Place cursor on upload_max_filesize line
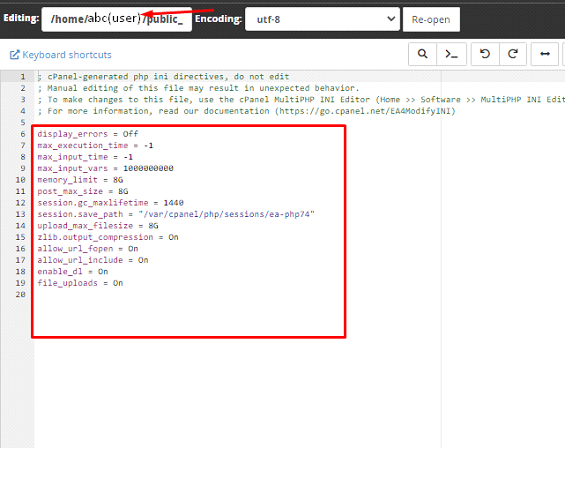Image resolution: width=567 pixels, height=484 pixels. (98, 226)
